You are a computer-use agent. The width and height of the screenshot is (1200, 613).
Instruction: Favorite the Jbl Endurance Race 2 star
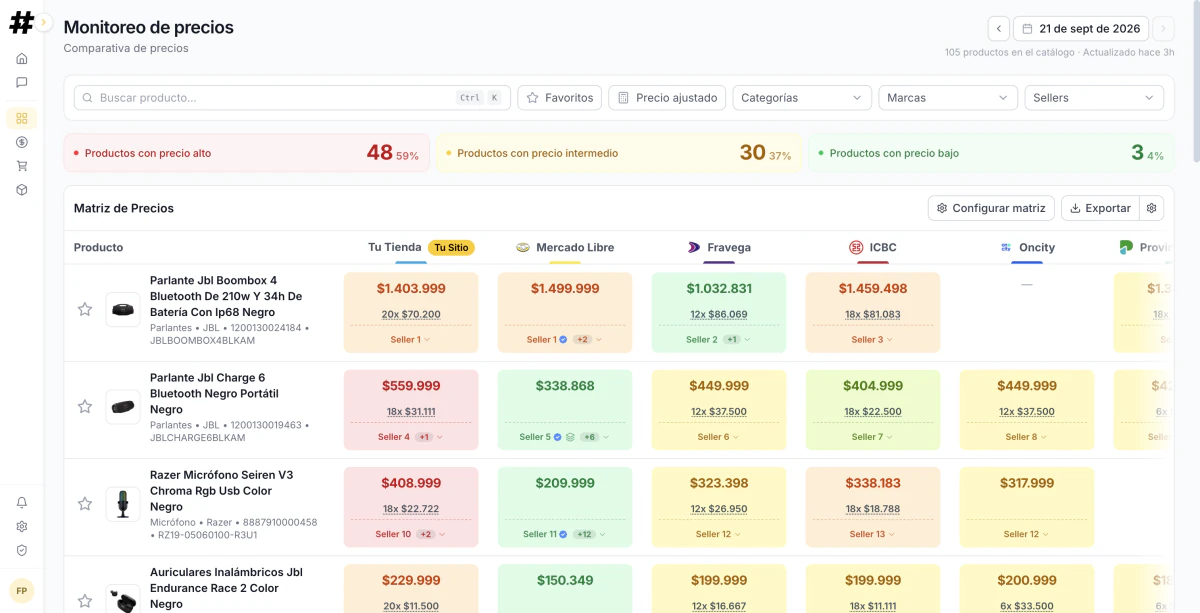[85, 600]
